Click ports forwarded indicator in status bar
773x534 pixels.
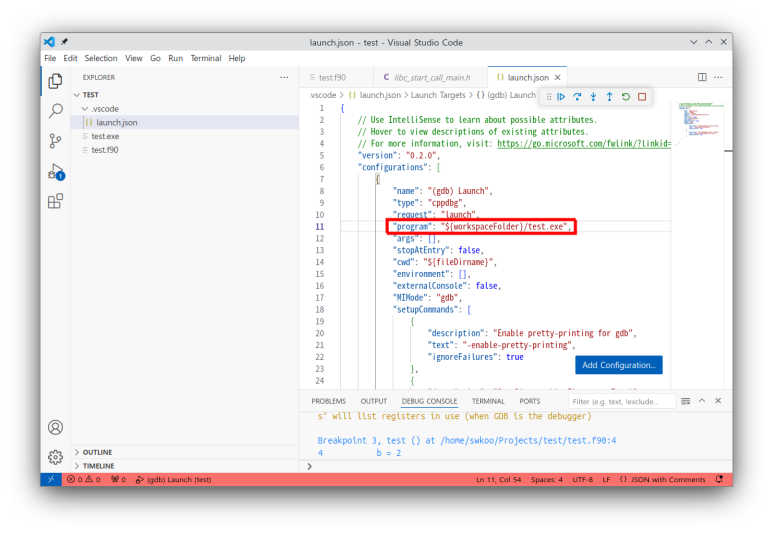point(118,479)
